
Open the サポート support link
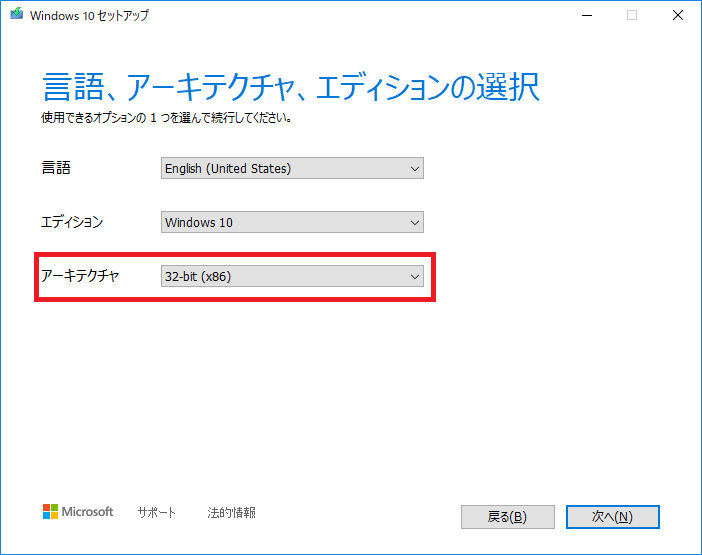point(157,512)
